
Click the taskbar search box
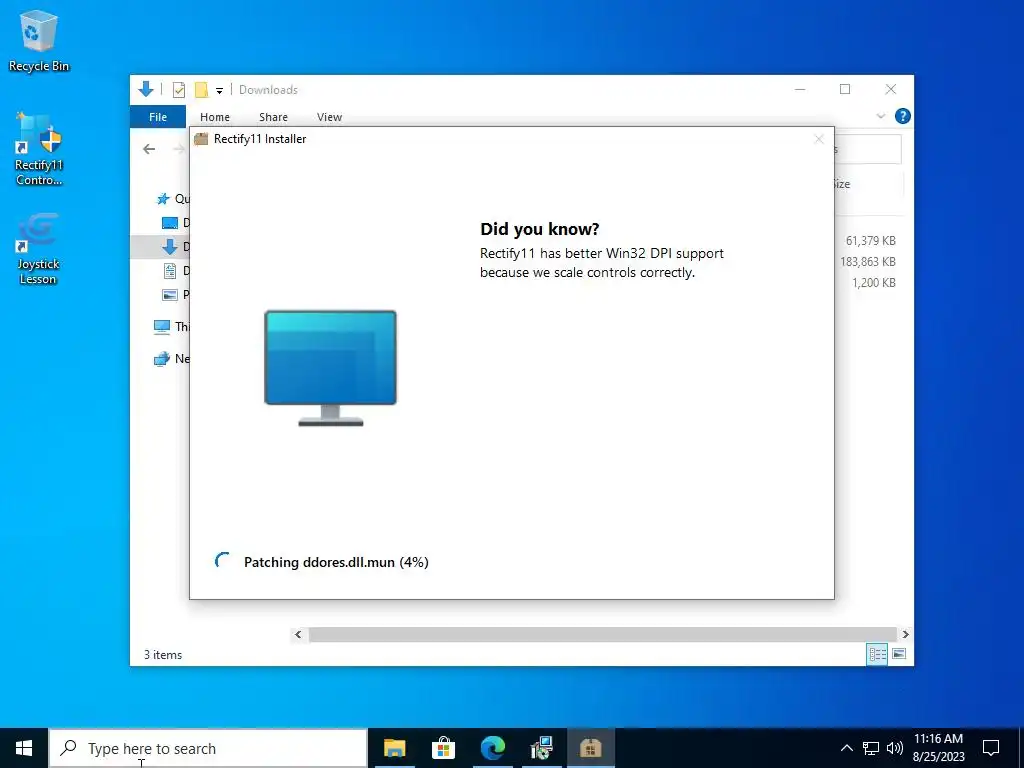[208, 748]
